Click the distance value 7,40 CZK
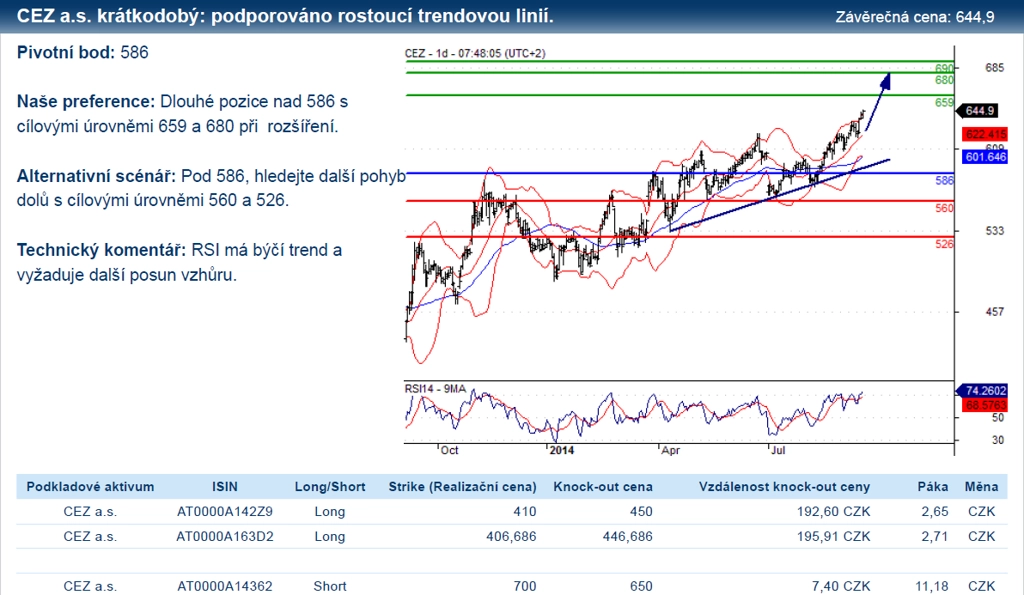The width and height of the screenshot is (1024, 595). click(840, 586)
